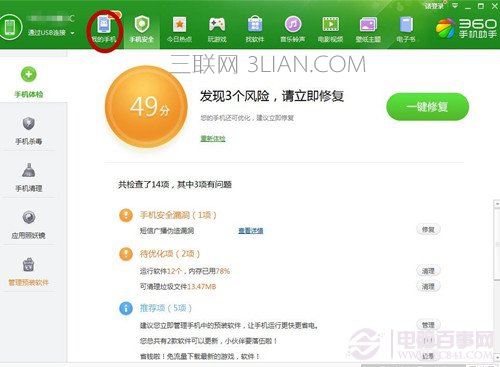
Task: Click 清理 button for 13.47MB junk files
Action: [x=428, y=286]
